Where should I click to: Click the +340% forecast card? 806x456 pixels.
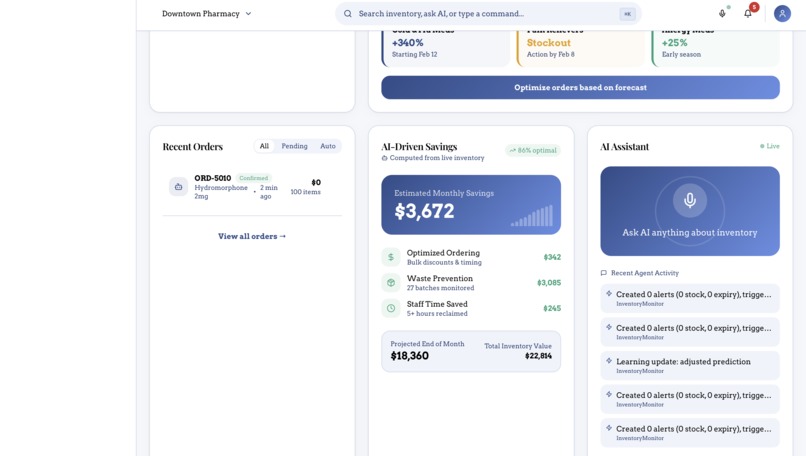tap(445, 47)
